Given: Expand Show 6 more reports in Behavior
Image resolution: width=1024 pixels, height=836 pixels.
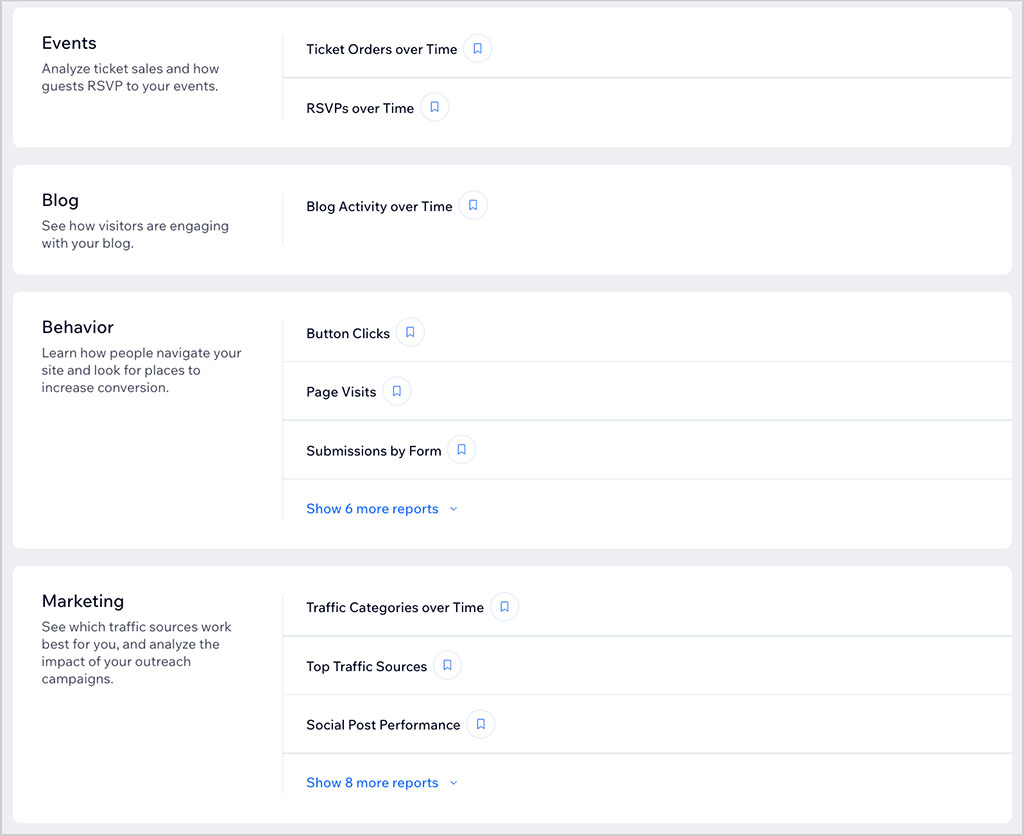Looking at the screenshot, I should click(x=382, y=509).
